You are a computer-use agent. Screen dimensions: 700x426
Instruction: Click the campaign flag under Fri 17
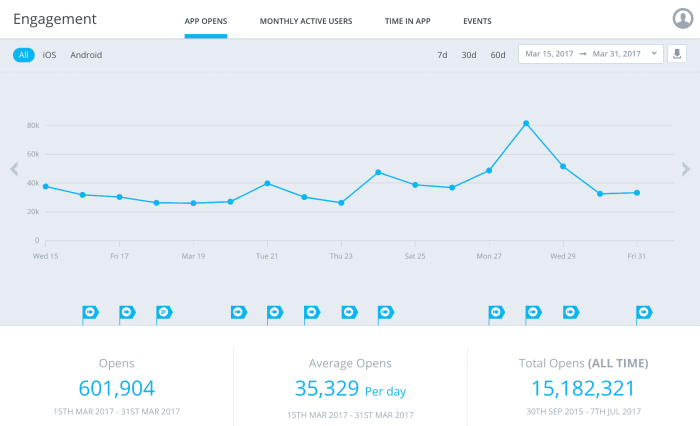click(126, 313)
